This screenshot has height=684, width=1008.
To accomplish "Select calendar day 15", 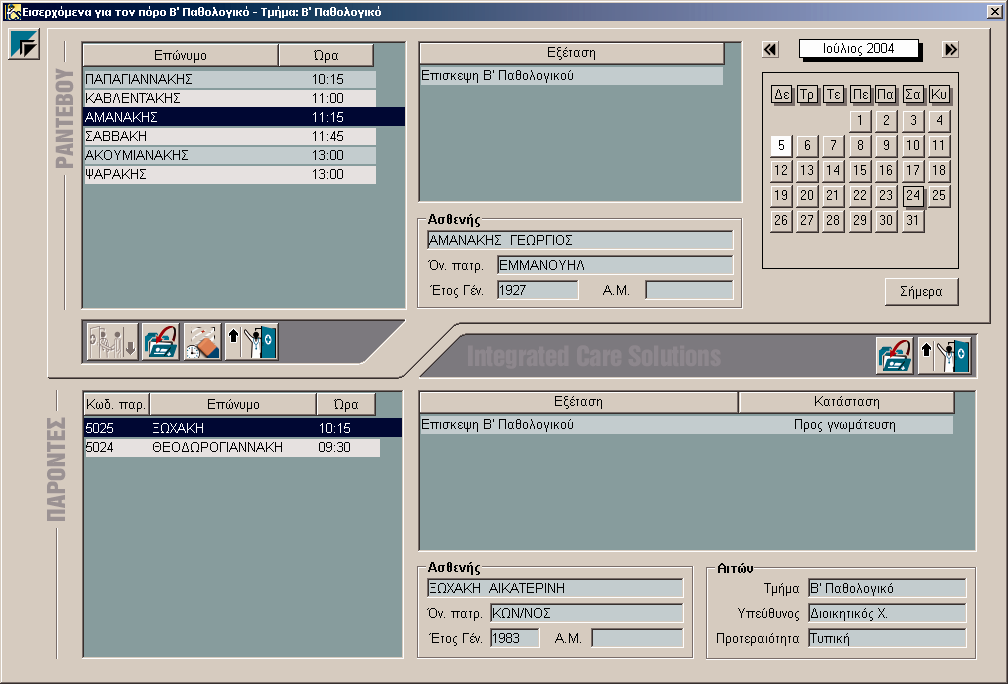I will pyautogui.click(x=860, y=170).
